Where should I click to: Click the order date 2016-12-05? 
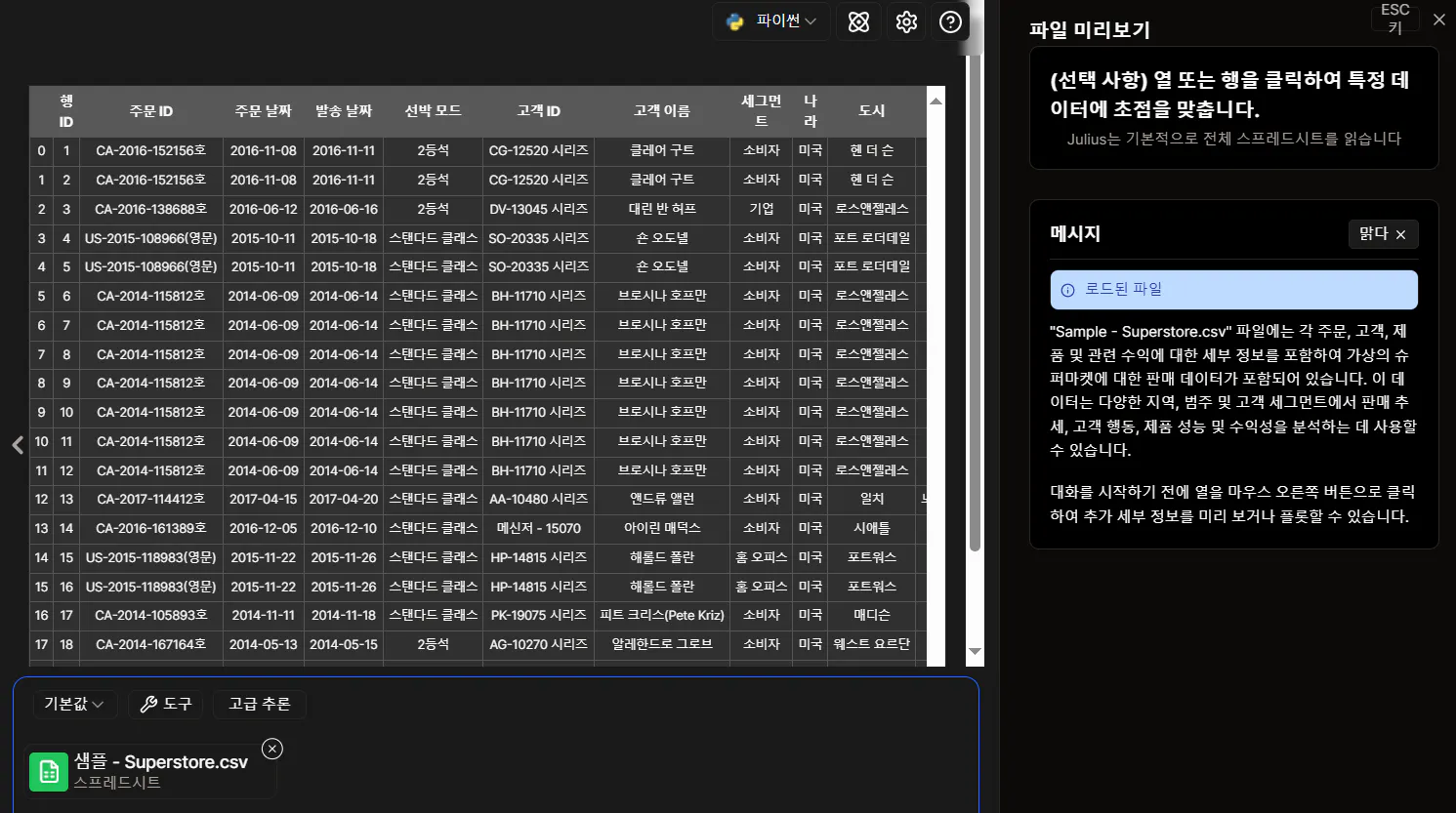coord(264,528)
